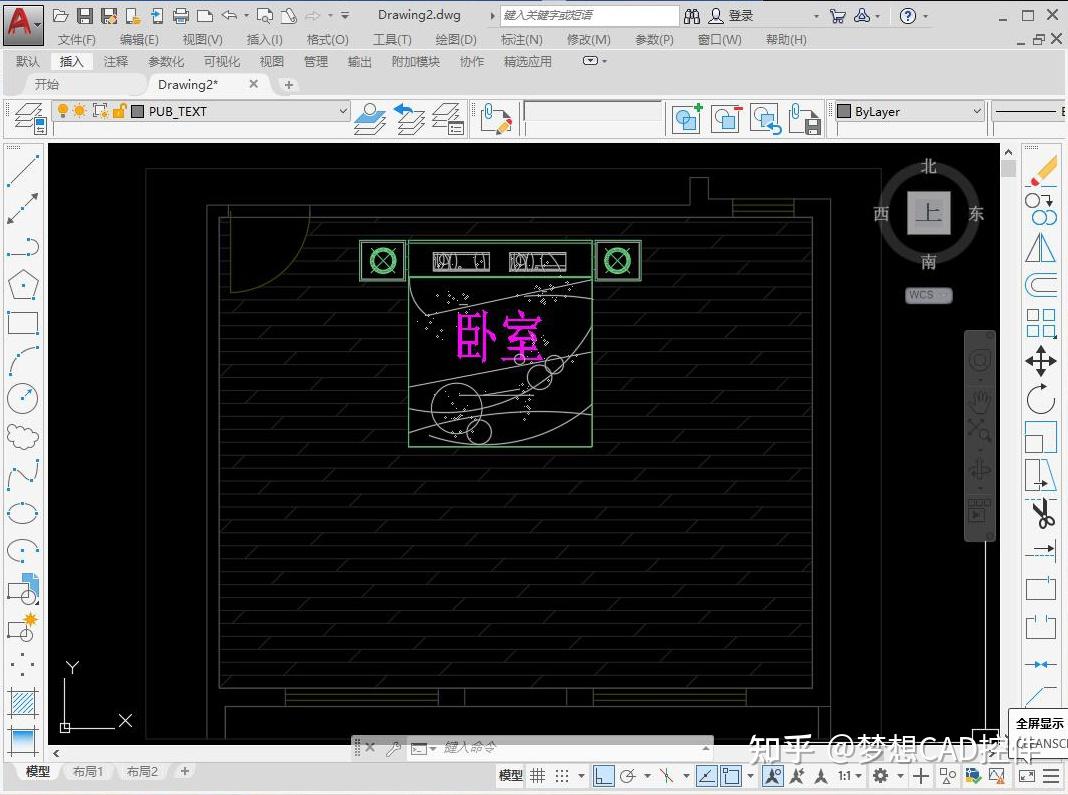The image size is (1068, 795).
Task: Select the Move tool
Action: (1041, 361)
